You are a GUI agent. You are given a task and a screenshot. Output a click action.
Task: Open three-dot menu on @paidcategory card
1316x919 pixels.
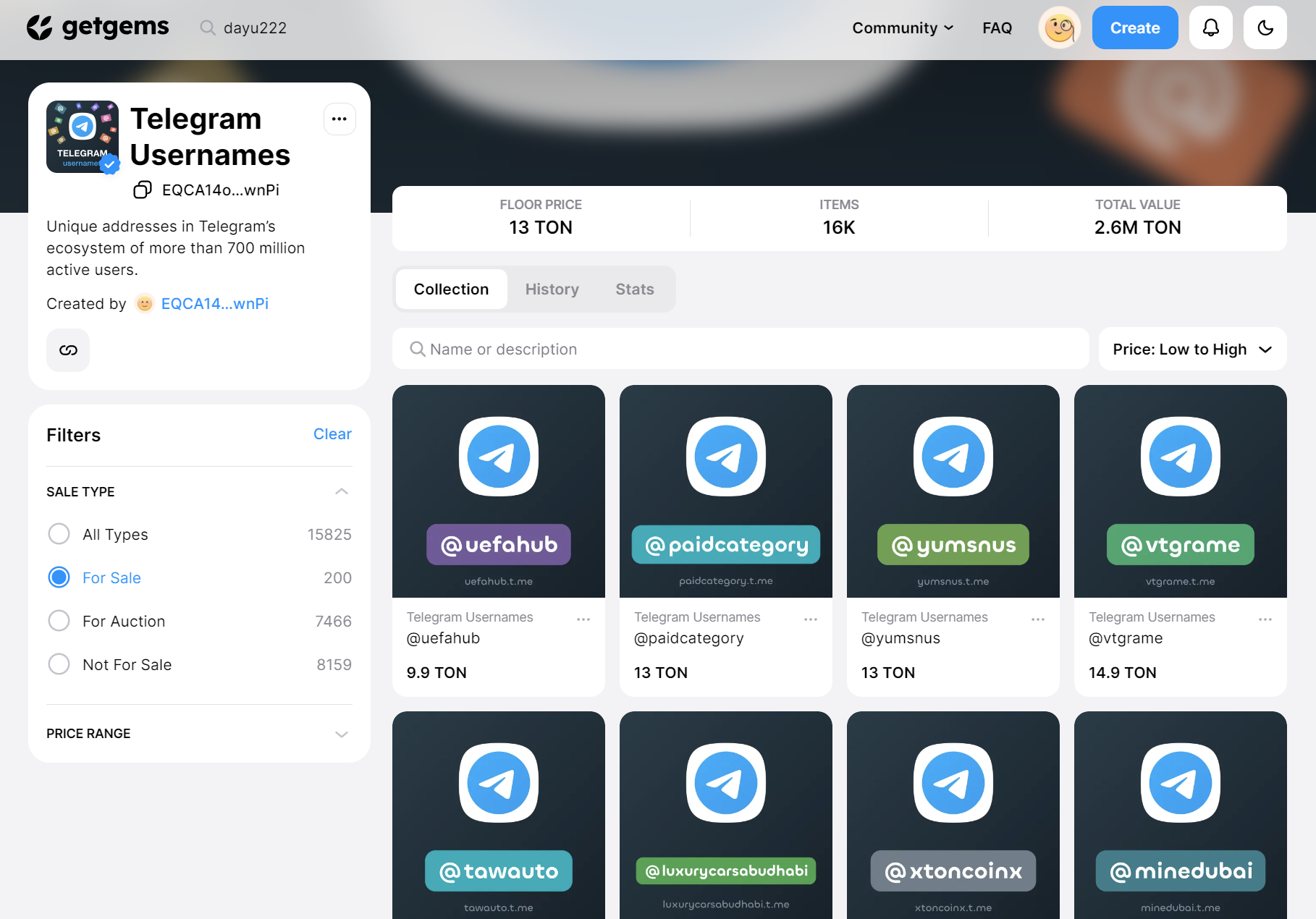point(811,619)
